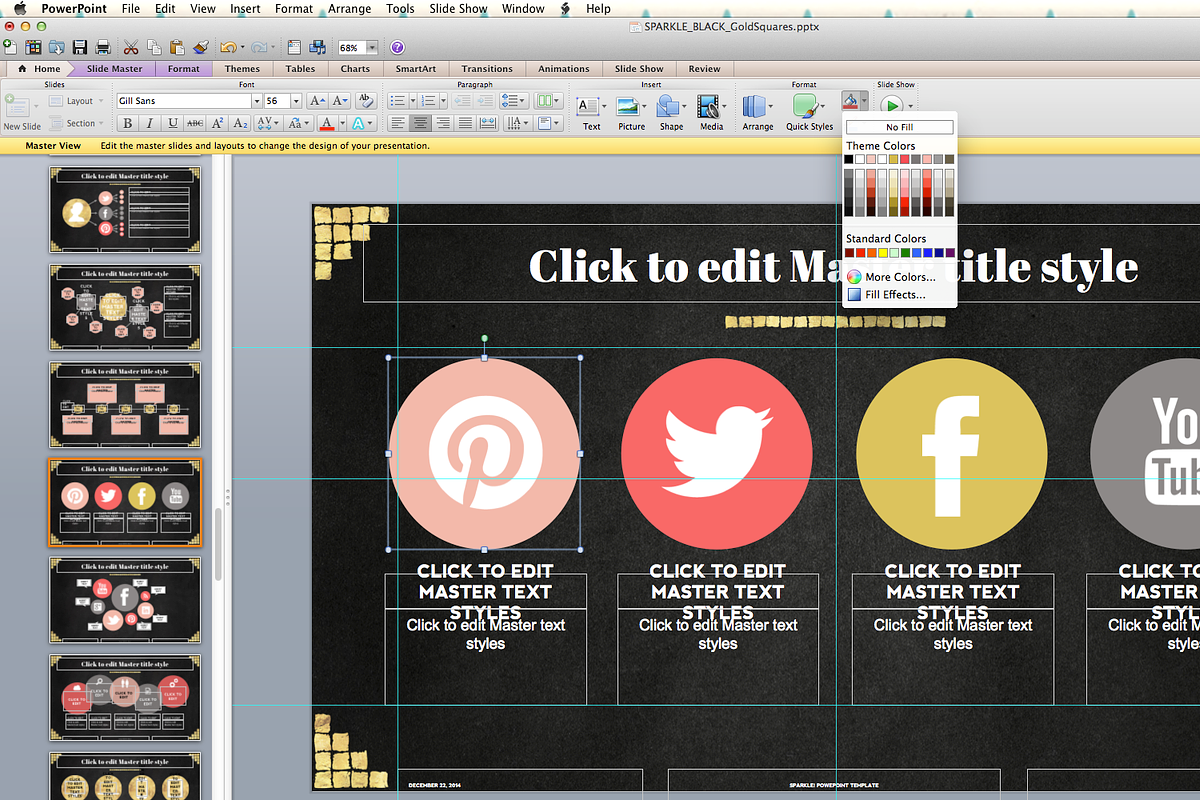
Task: Choose No Fill in the fill popup
Action: (x=900, y=127)
